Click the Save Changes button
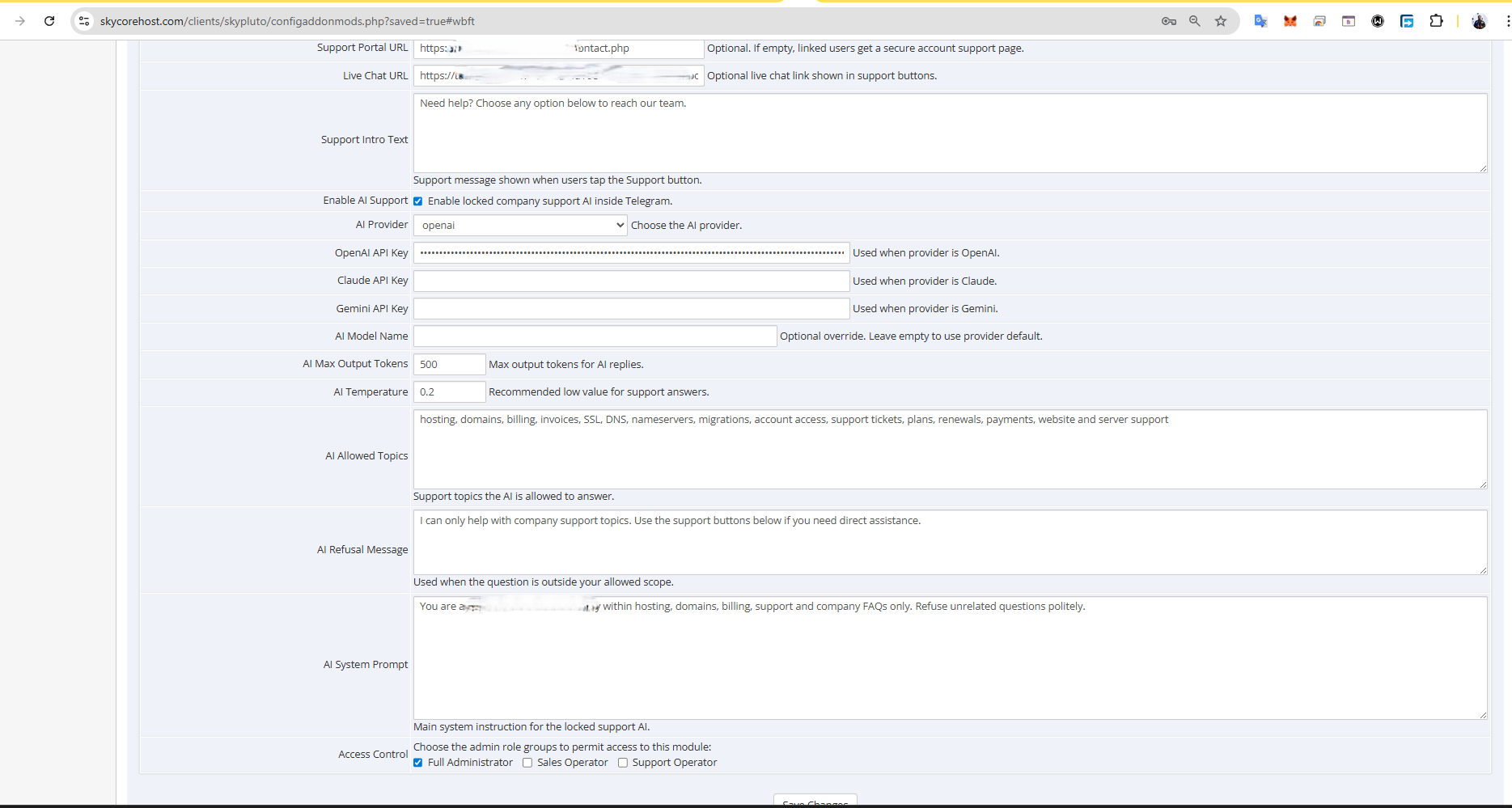 click(x=815, y=801)
